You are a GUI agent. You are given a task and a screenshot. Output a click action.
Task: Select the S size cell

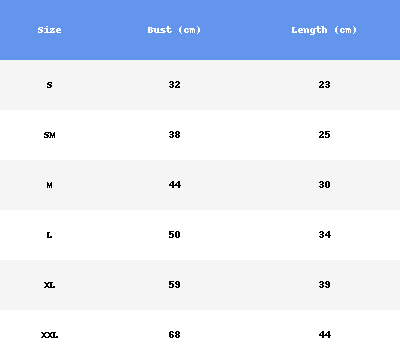tap(49, 85)
